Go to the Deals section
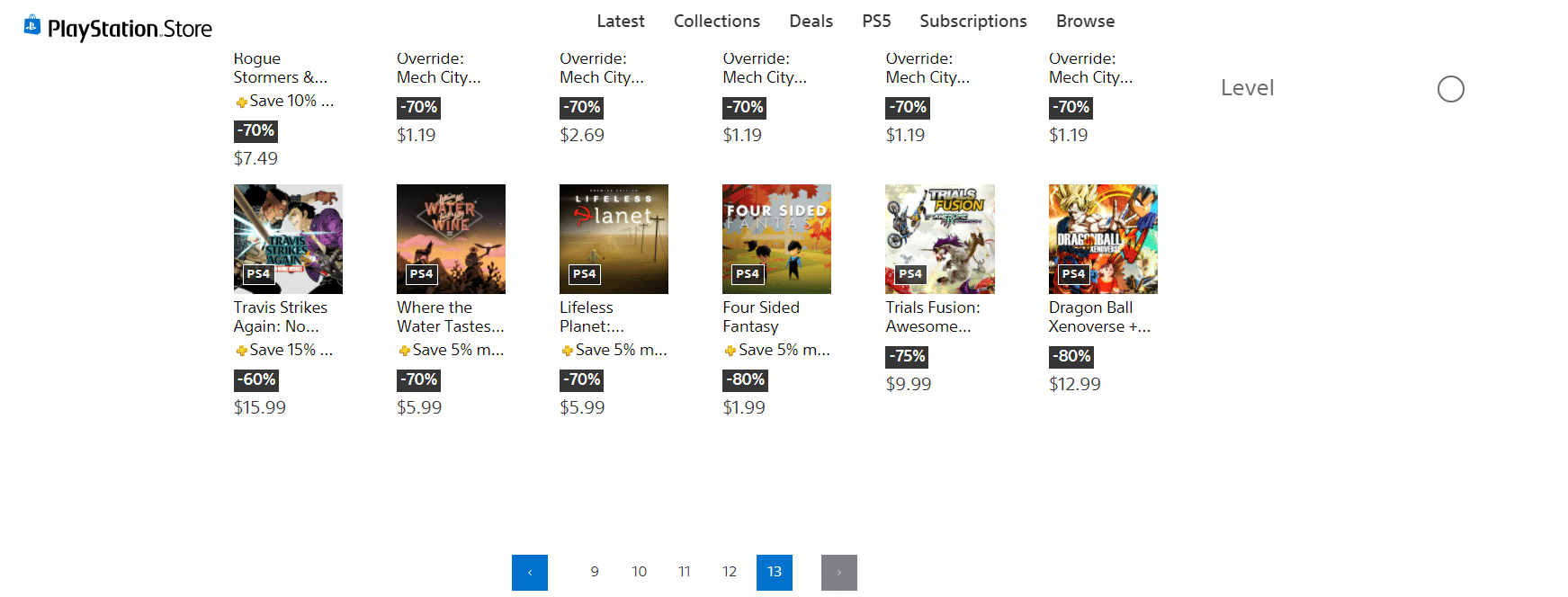This screenshot has height=597, width=1568. click(x=811, y=21)
